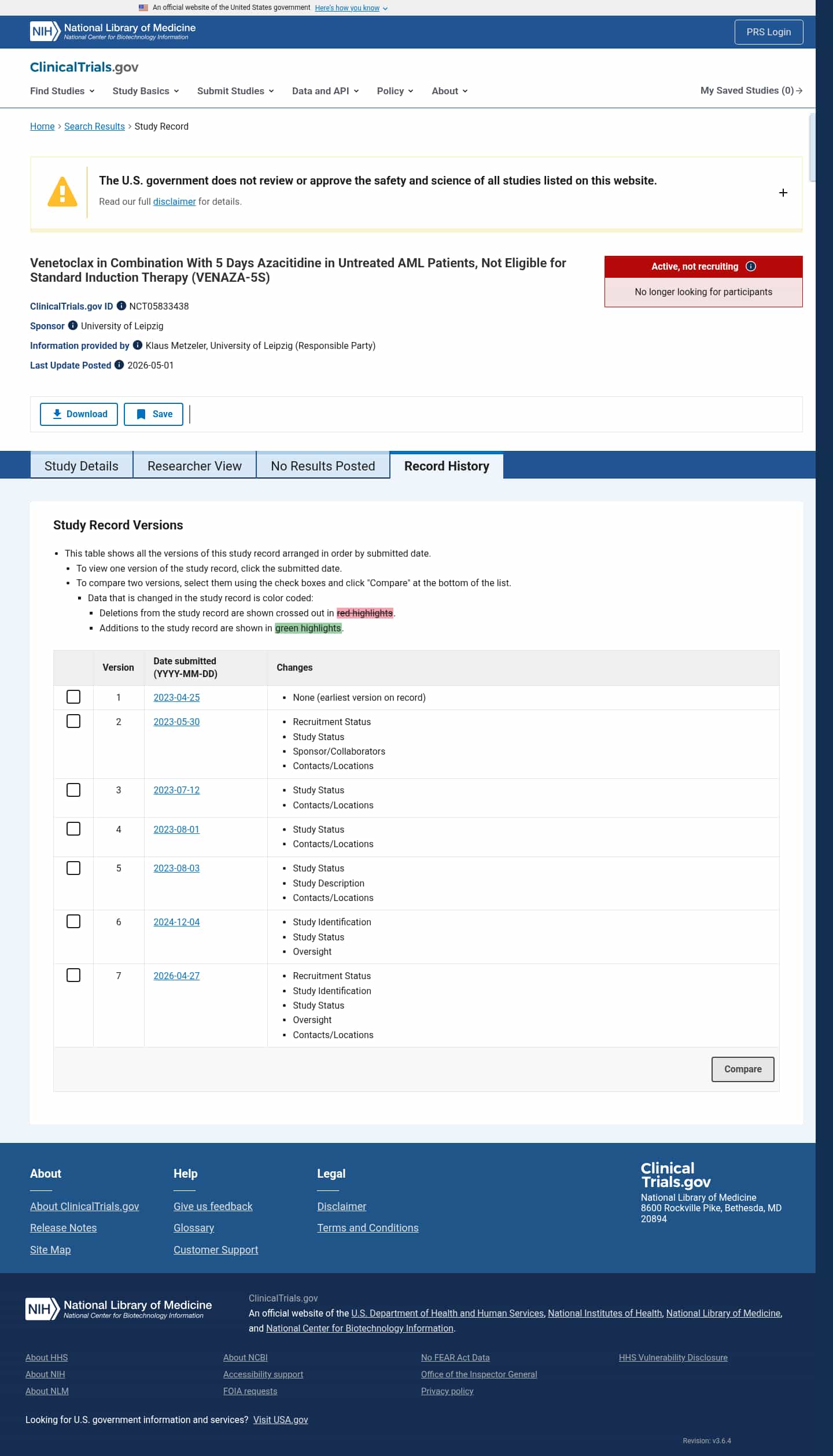Open the disclaimer link in the warning banner
Screen dimensions: 833x1456
click(x=174, y=201)
